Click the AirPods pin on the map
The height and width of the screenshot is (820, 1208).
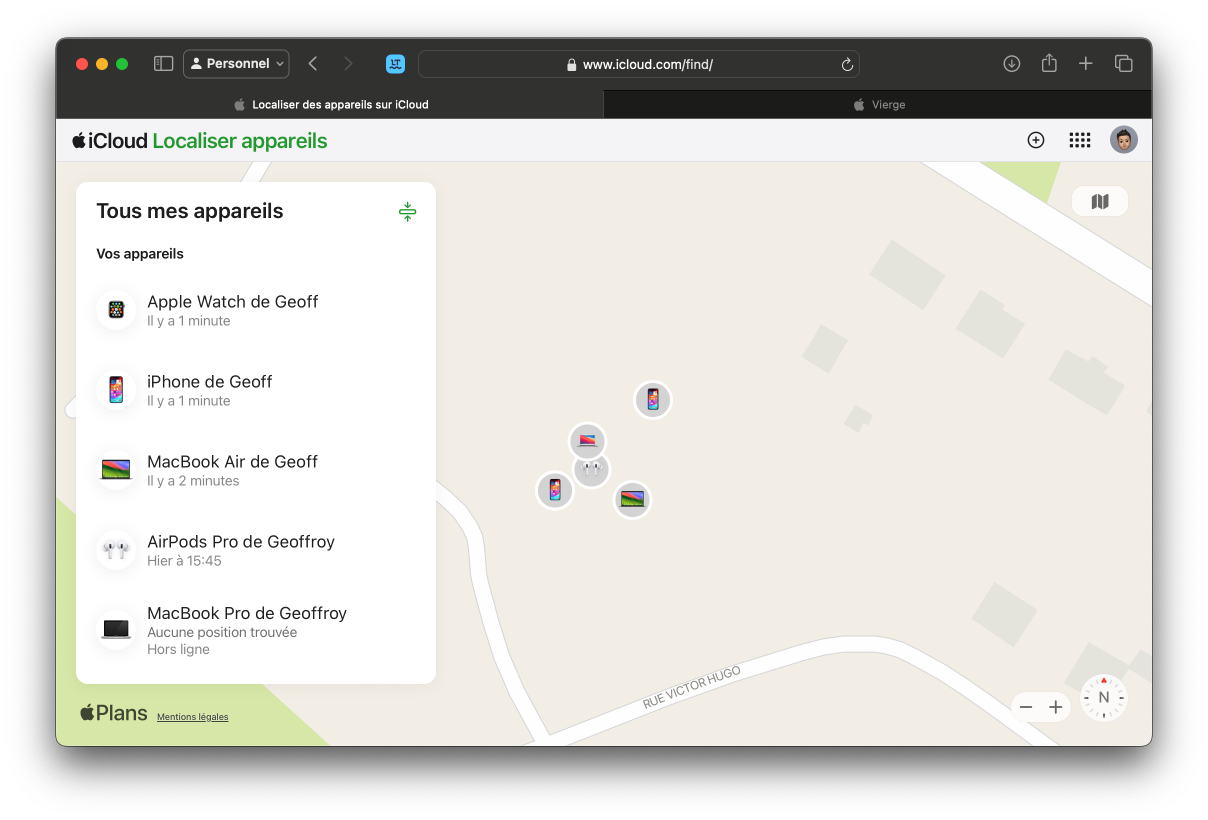(x=591, y=469)
